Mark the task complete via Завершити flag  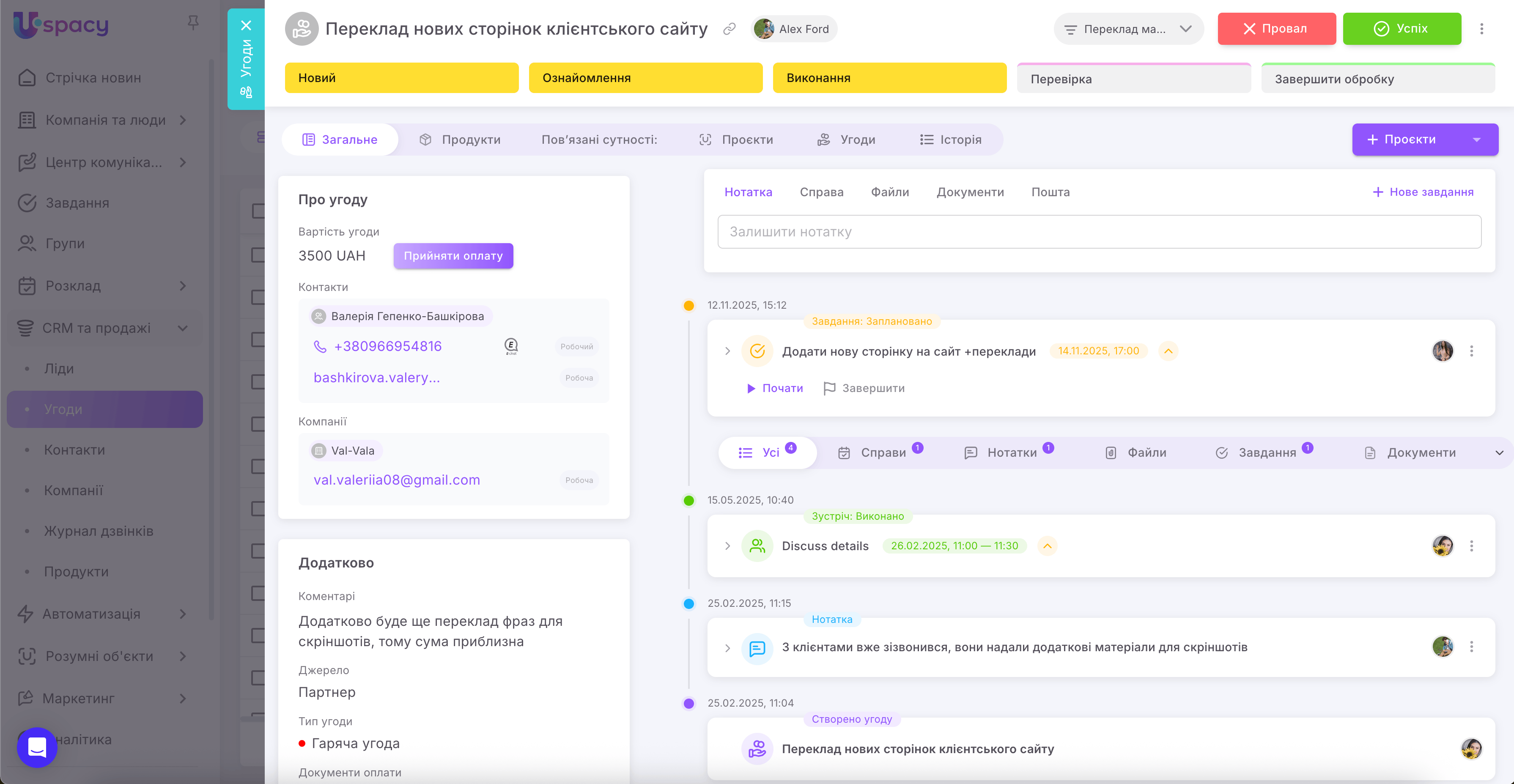864,389
